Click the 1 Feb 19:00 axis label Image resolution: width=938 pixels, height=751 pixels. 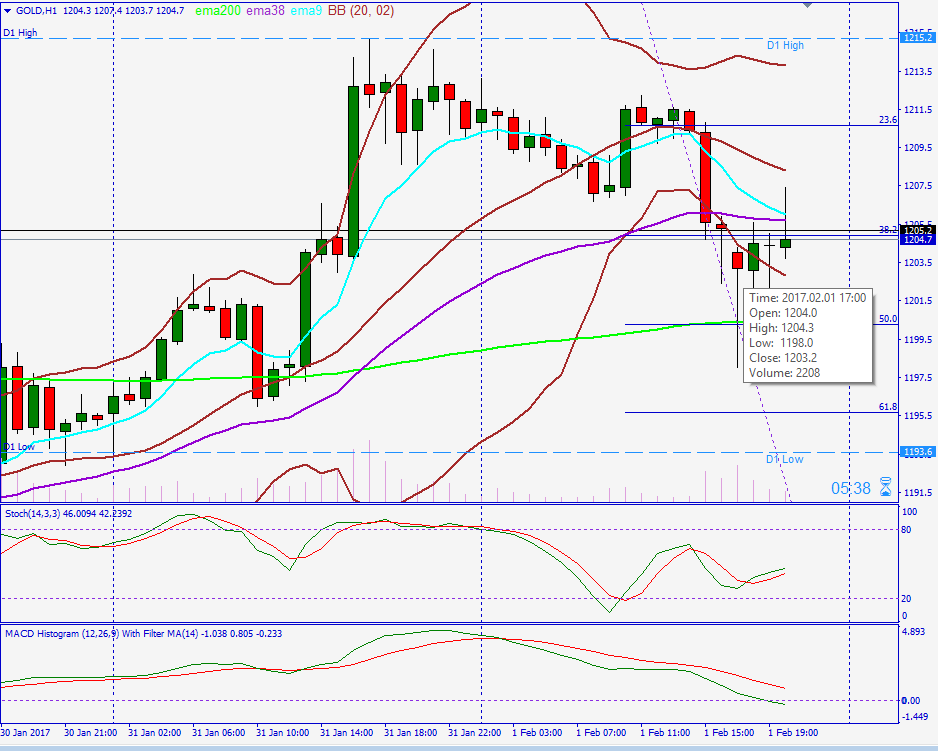point(795,732)
